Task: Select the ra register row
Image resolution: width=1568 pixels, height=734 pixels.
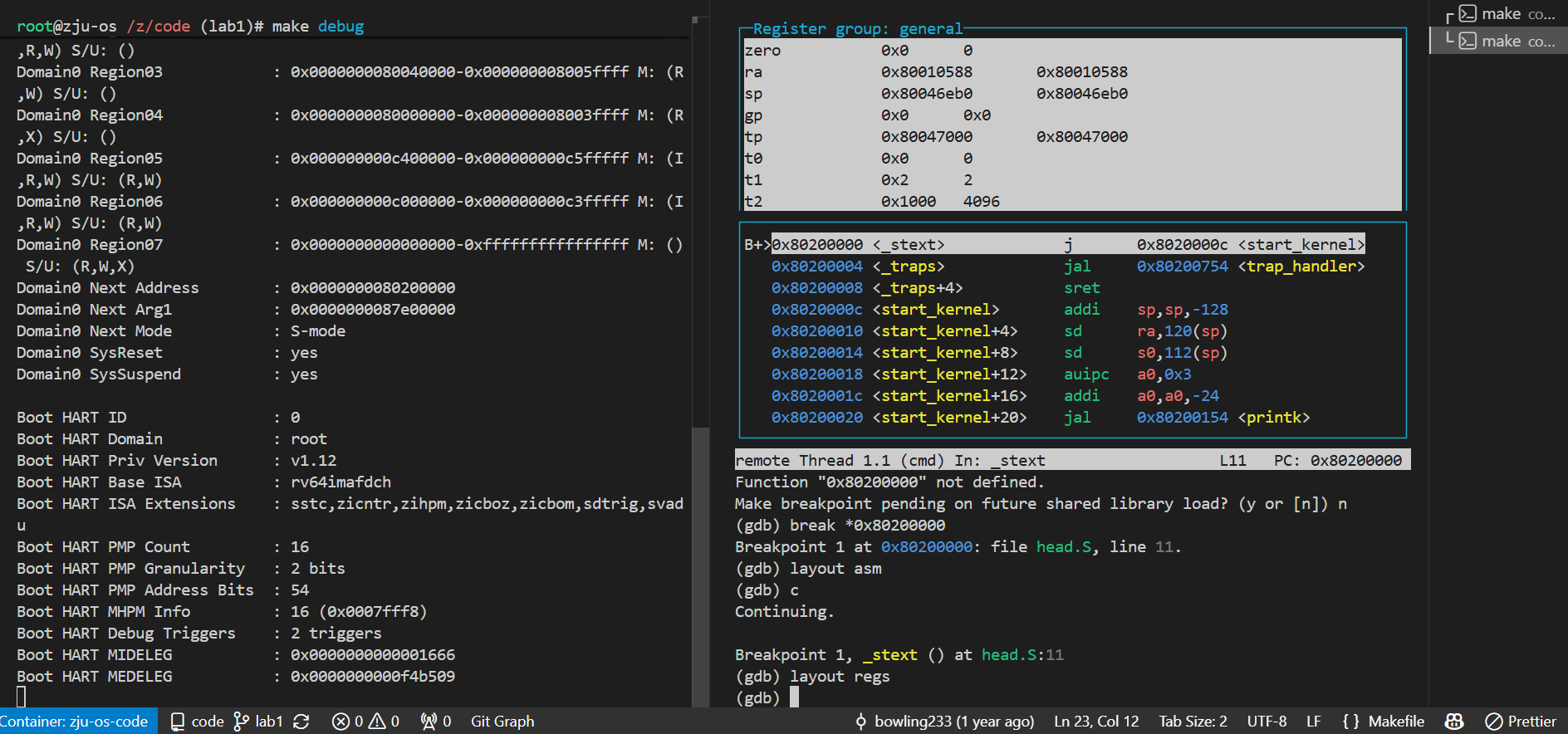Action: 1071,72
